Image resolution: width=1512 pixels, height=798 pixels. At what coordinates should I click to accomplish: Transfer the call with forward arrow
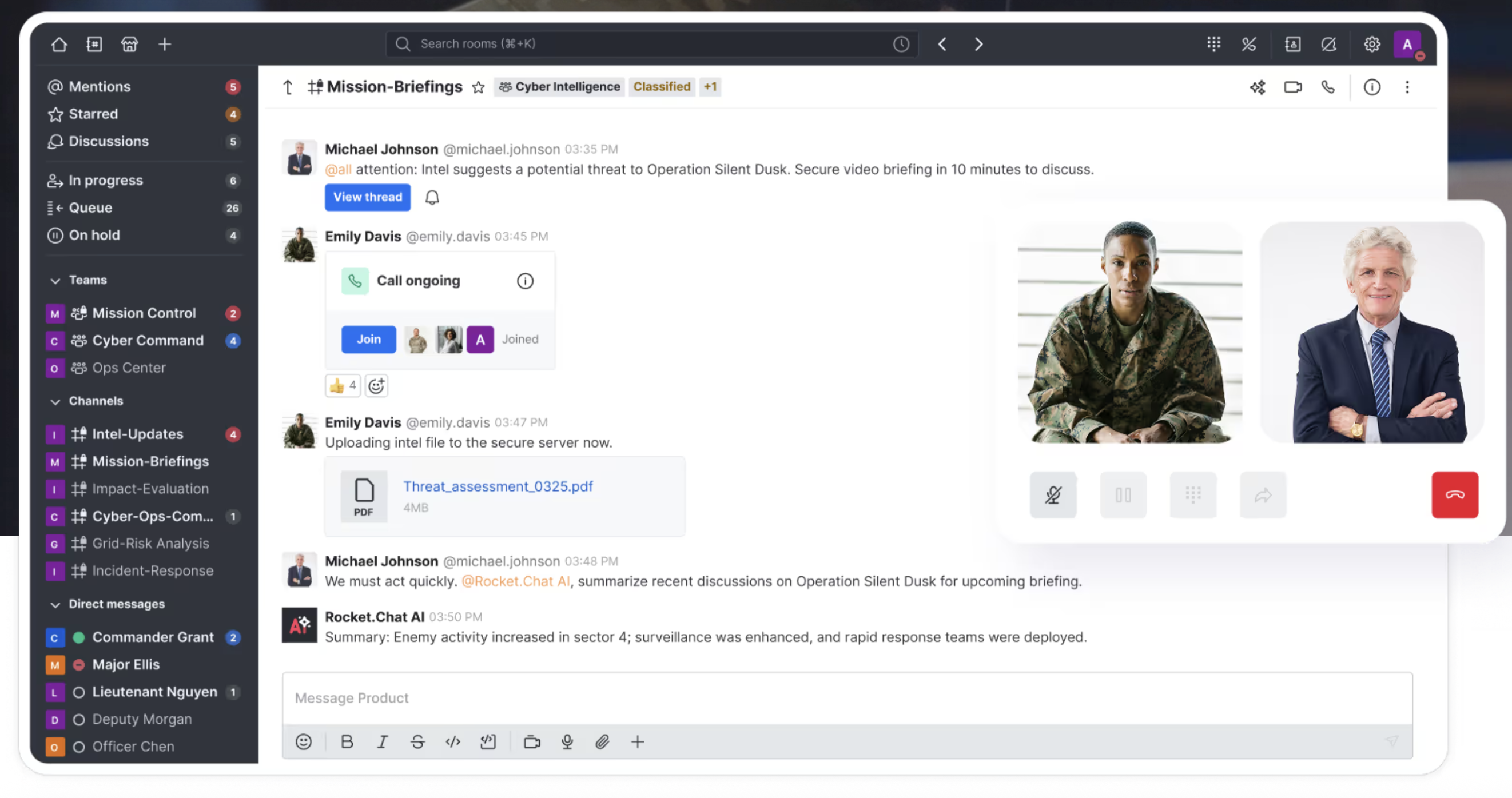pos(1263,494)
